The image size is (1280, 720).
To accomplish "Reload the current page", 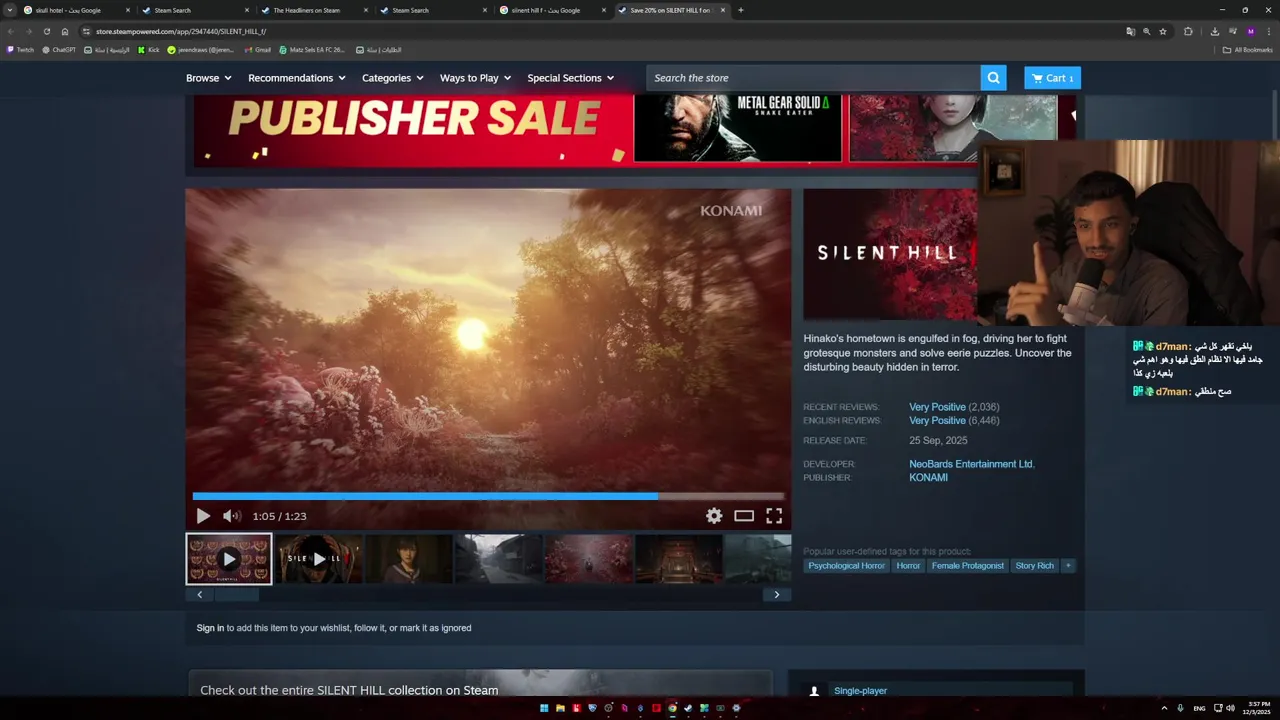I will coord(47,31).
